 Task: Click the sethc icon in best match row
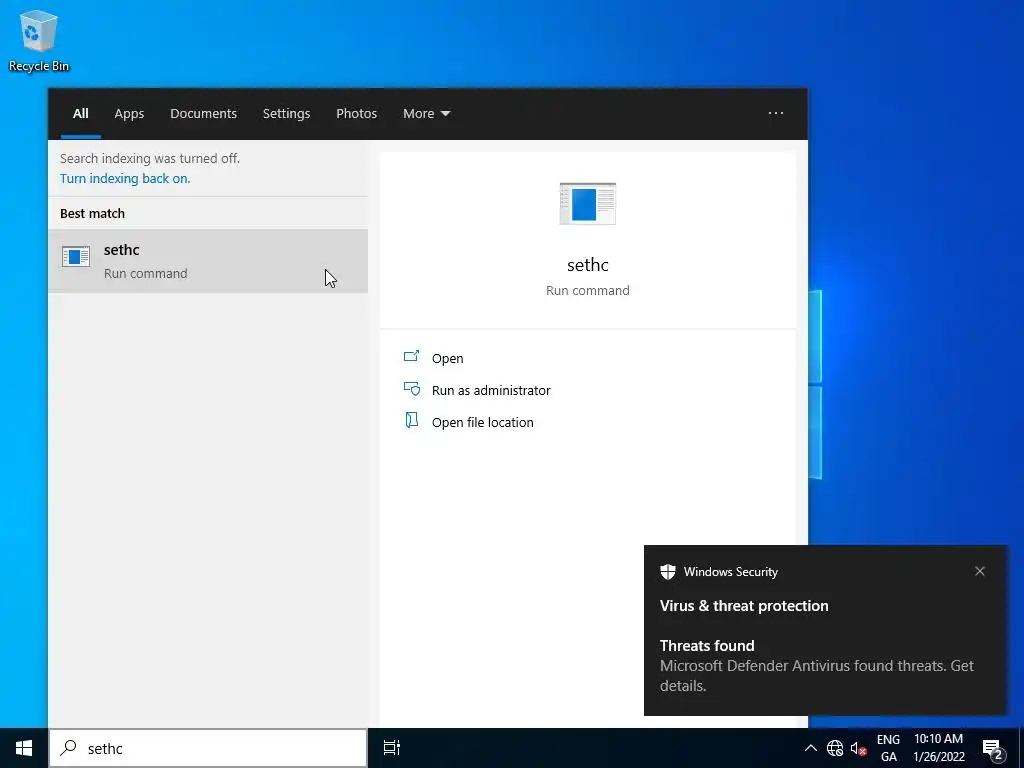[x=76, y=257]
